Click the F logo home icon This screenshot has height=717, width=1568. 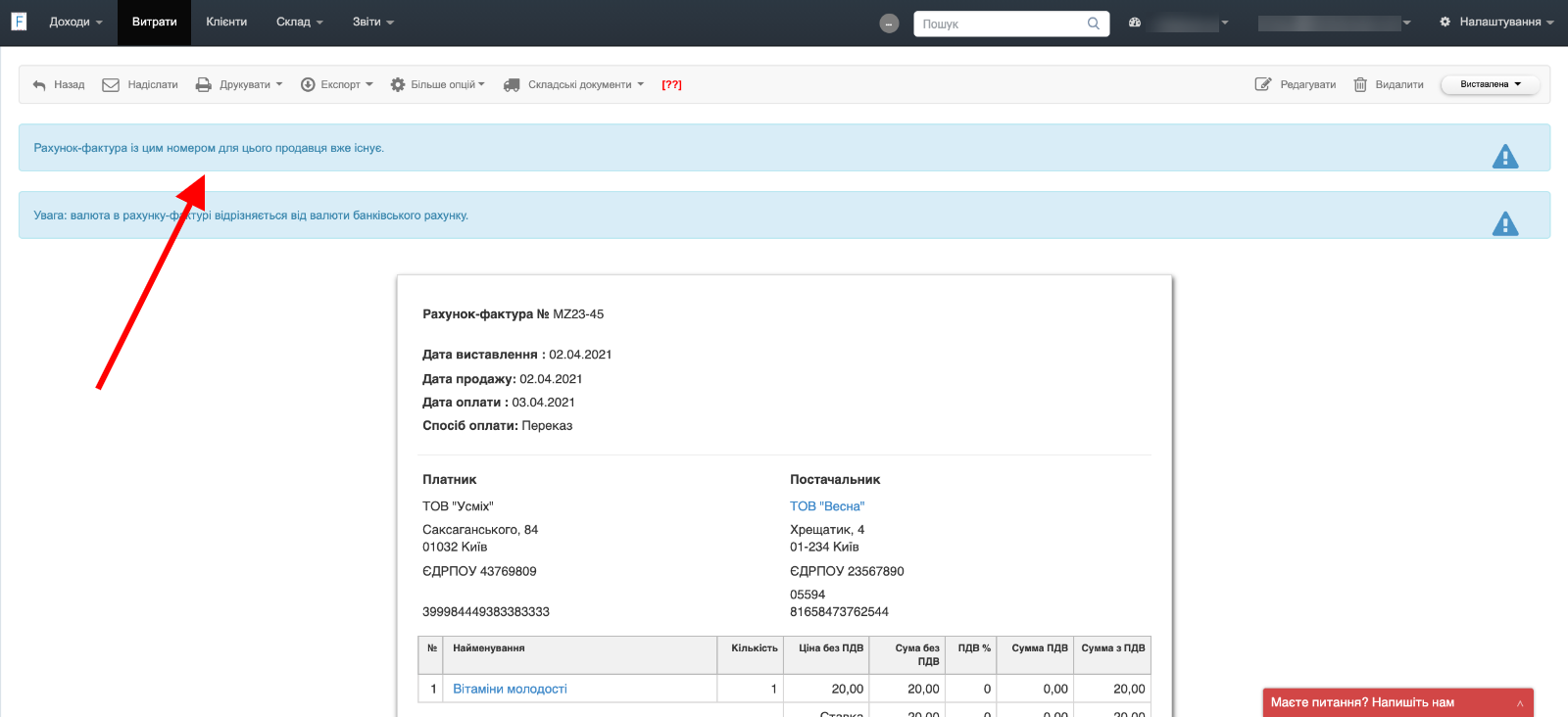click(x=19, y=22)
